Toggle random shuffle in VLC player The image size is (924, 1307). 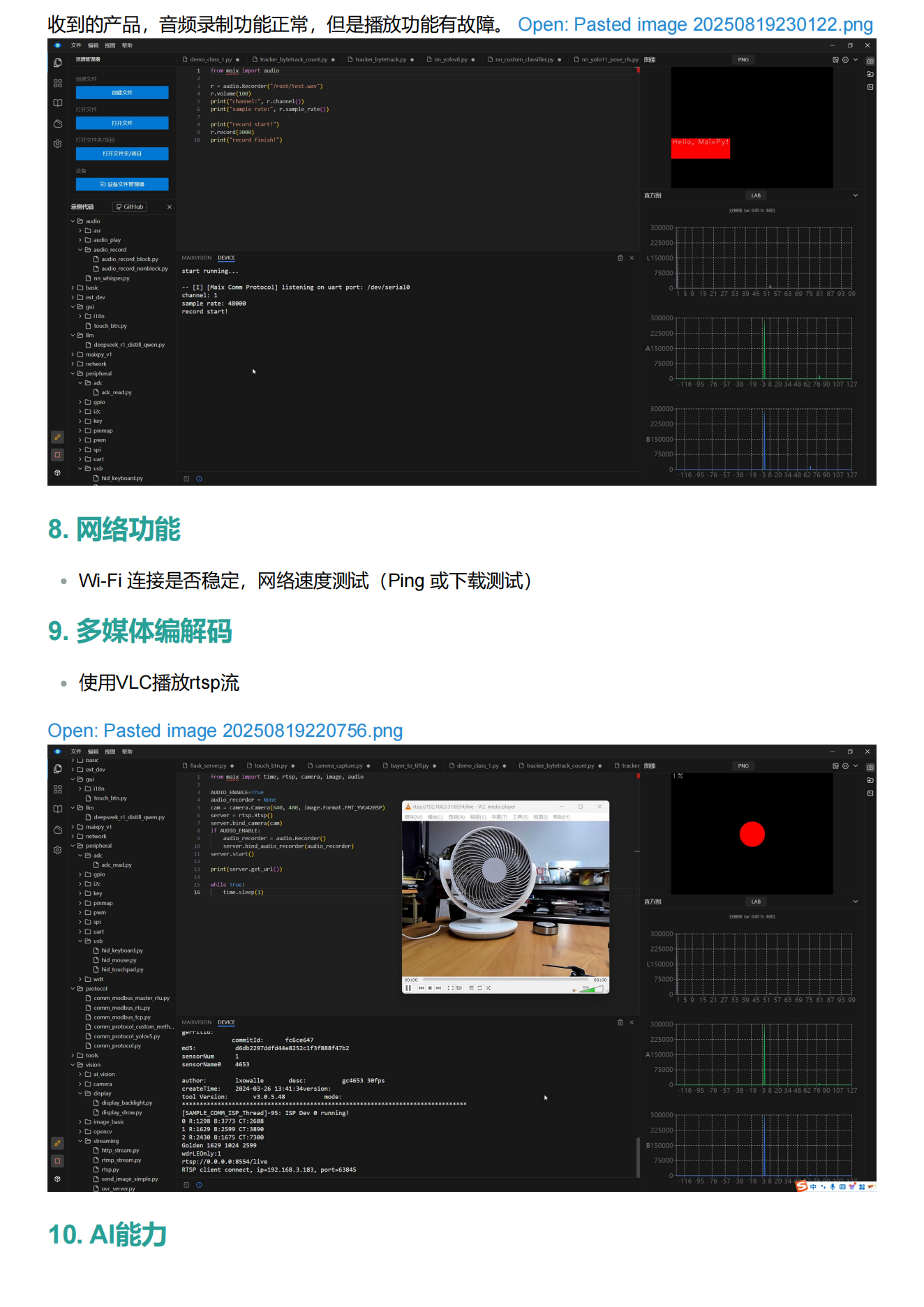[489, 988]
